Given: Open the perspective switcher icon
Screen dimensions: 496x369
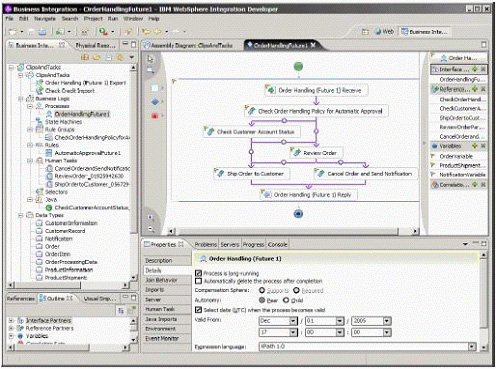Looking at the screenshot, I should [365, 32].
